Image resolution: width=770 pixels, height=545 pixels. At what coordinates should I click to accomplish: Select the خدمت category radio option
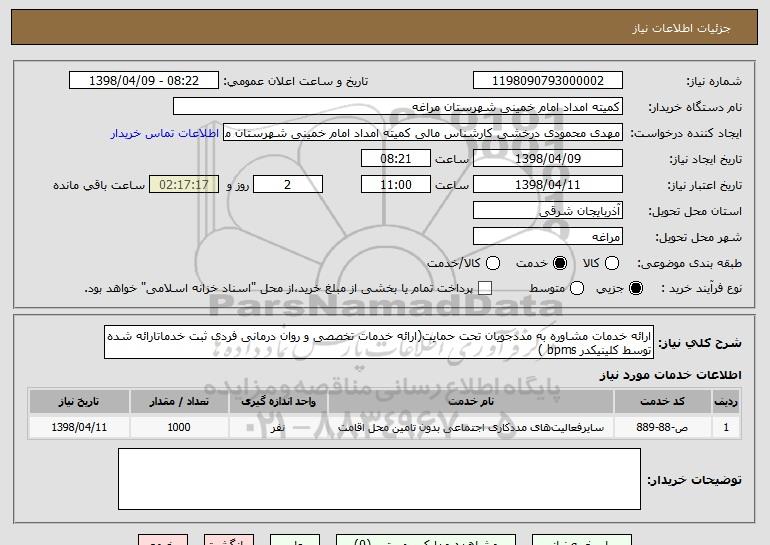click(x=559, y=263)
